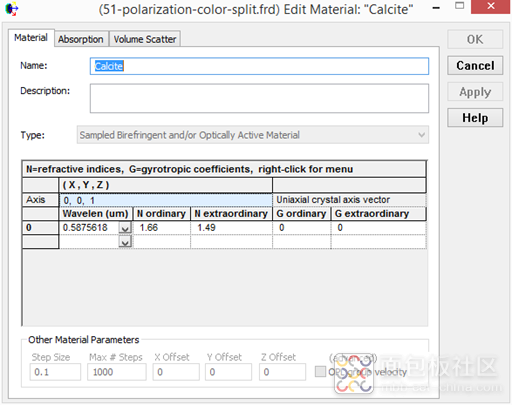Image resolution: width=512 pixels, height=405 pixels.
Task: Click the OK button
Action: 475,39
